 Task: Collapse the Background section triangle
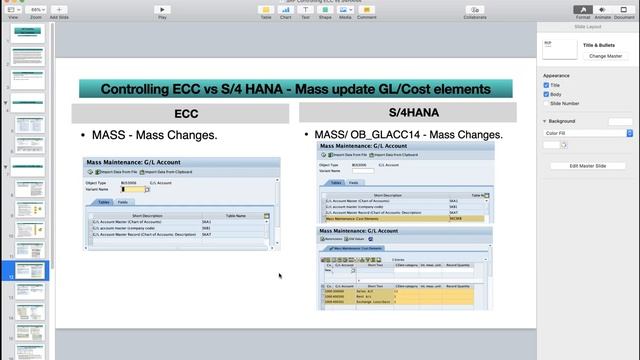tap(544, 121)
